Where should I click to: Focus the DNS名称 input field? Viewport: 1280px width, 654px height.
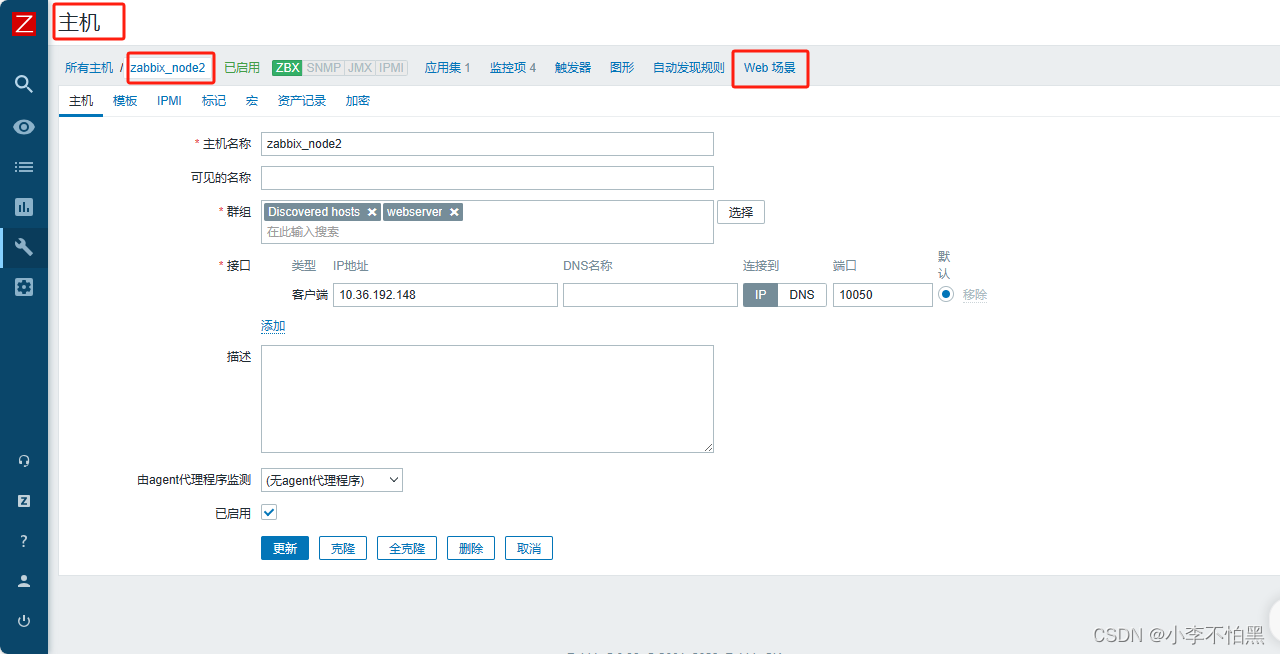(x=650, y=295)
